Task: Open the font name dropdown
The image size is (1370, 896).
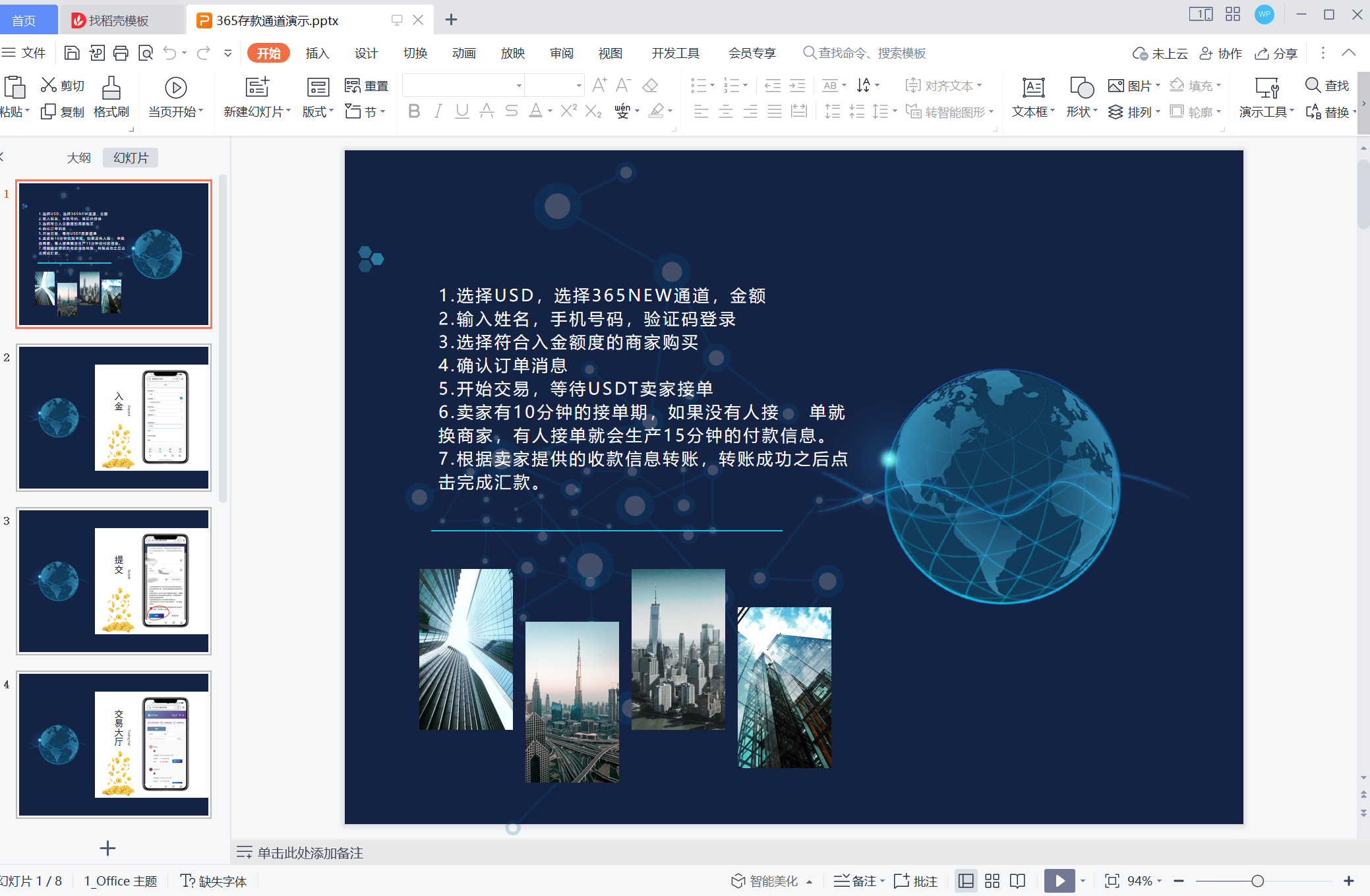Action: [519, 86]
